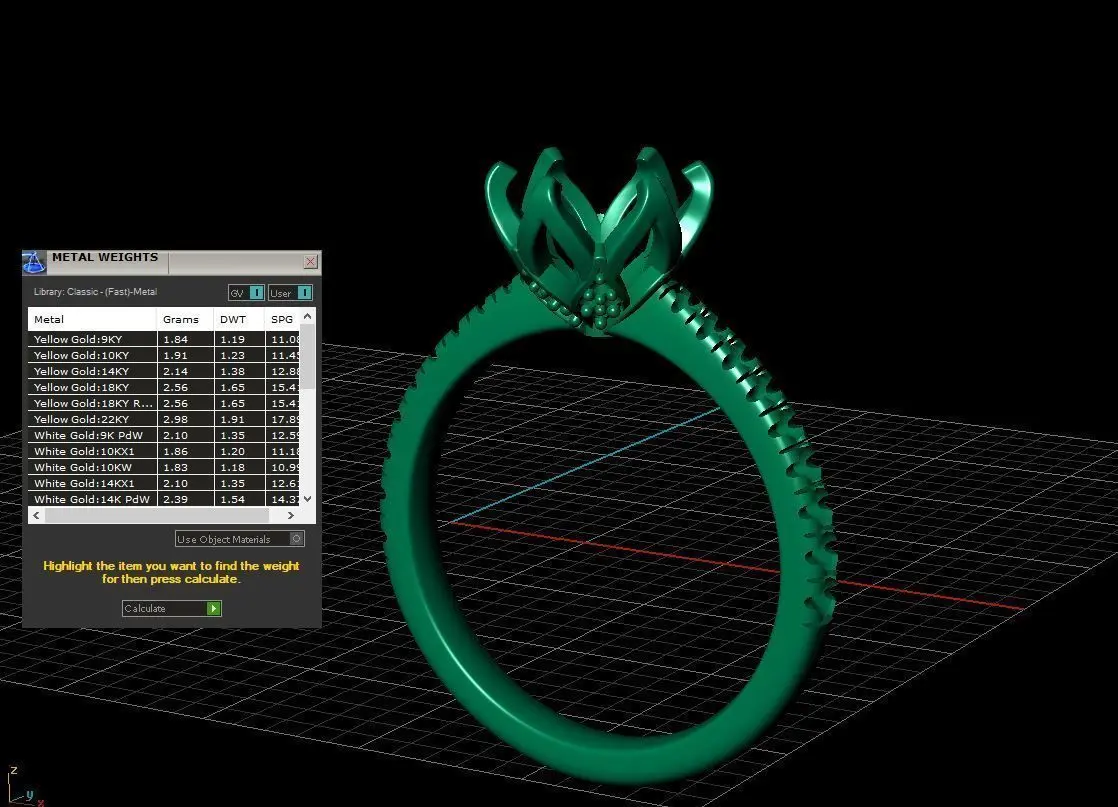Click the green Calculate play arrow
This screenshot has width=1118, height=807.
coord(213,608)
